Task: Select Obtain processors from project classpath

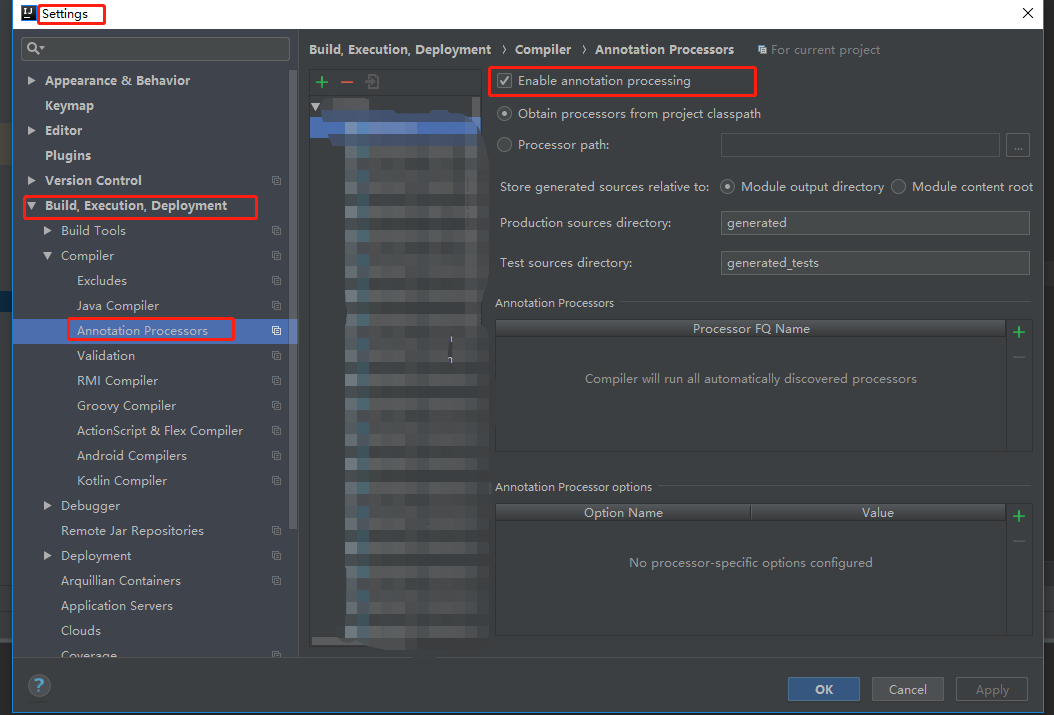Action: 504,114
